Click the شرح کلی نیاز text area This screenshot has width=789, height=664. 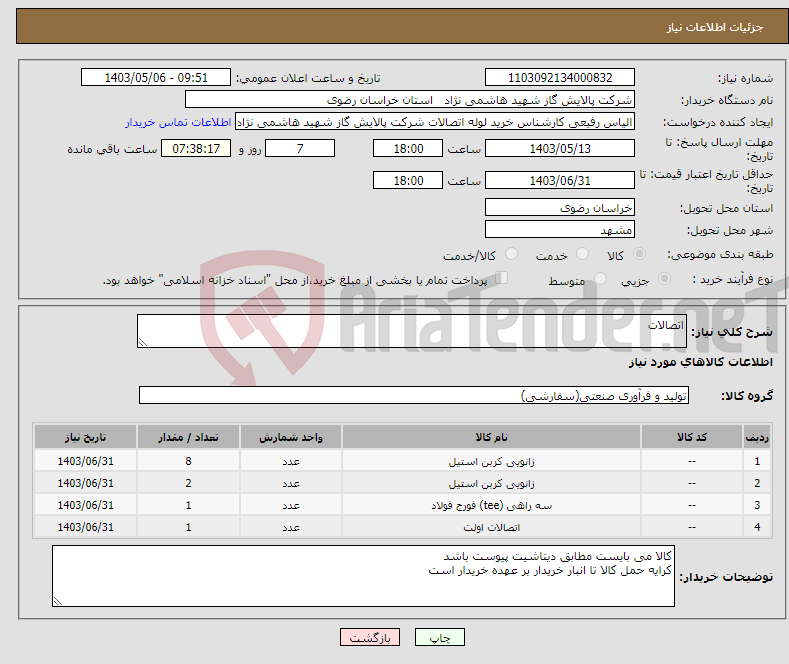[412, 331]
